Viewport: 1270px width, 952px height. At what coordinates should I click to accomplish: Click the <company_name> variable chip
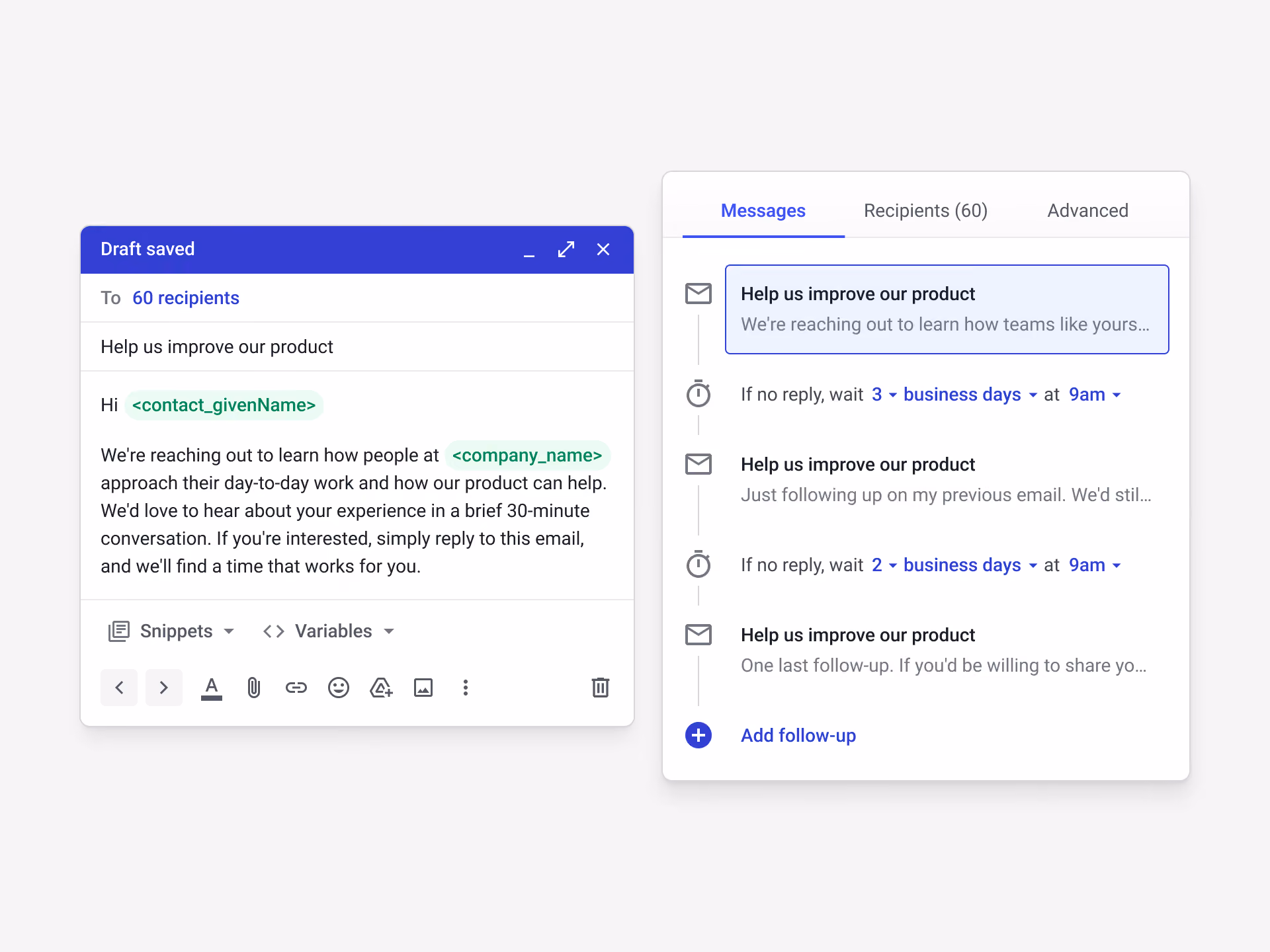click(x=527, y=456)
